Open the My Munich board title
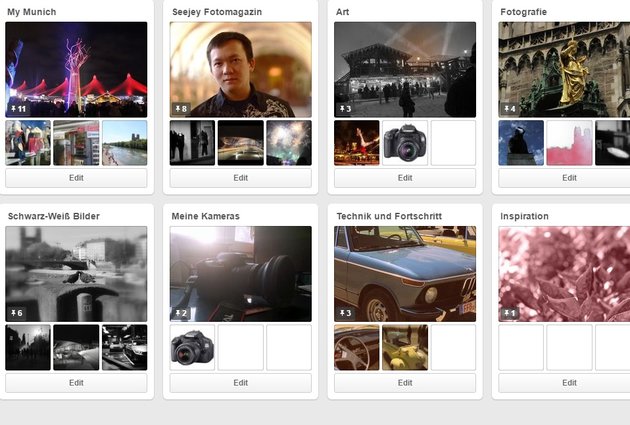Image resolution: width=630 pixels, height=425 pixels. tap(32, 12)
